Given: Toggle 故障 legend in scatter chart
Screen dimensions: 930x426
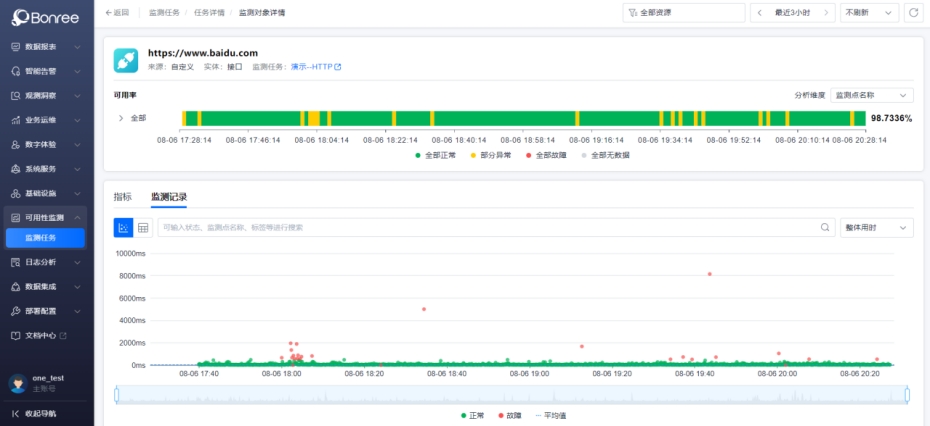Looking at the screenshot, I should pos(508,414).
